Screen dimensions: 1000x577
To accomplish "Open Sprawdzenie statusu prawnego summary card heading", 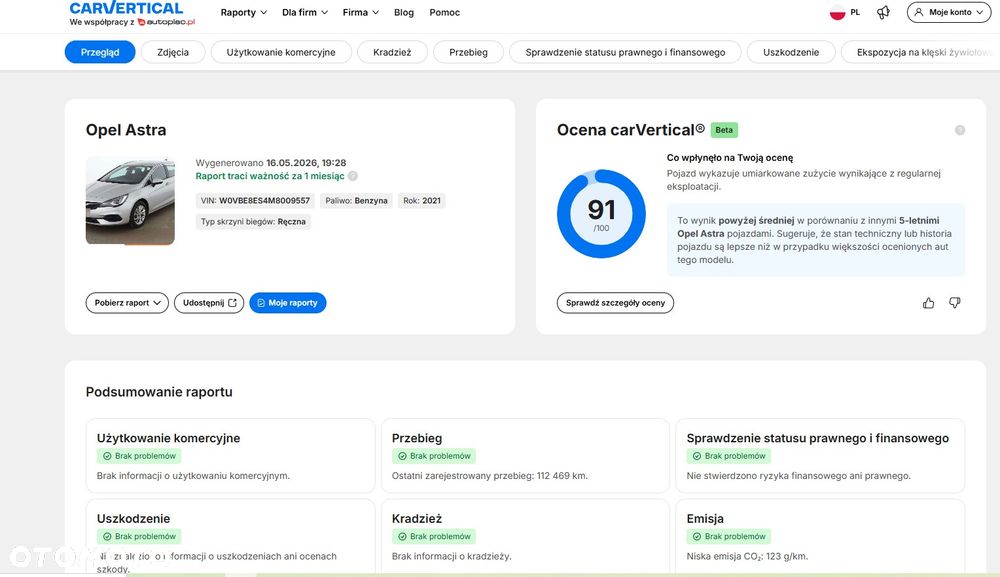I will (x=818, y=438).
